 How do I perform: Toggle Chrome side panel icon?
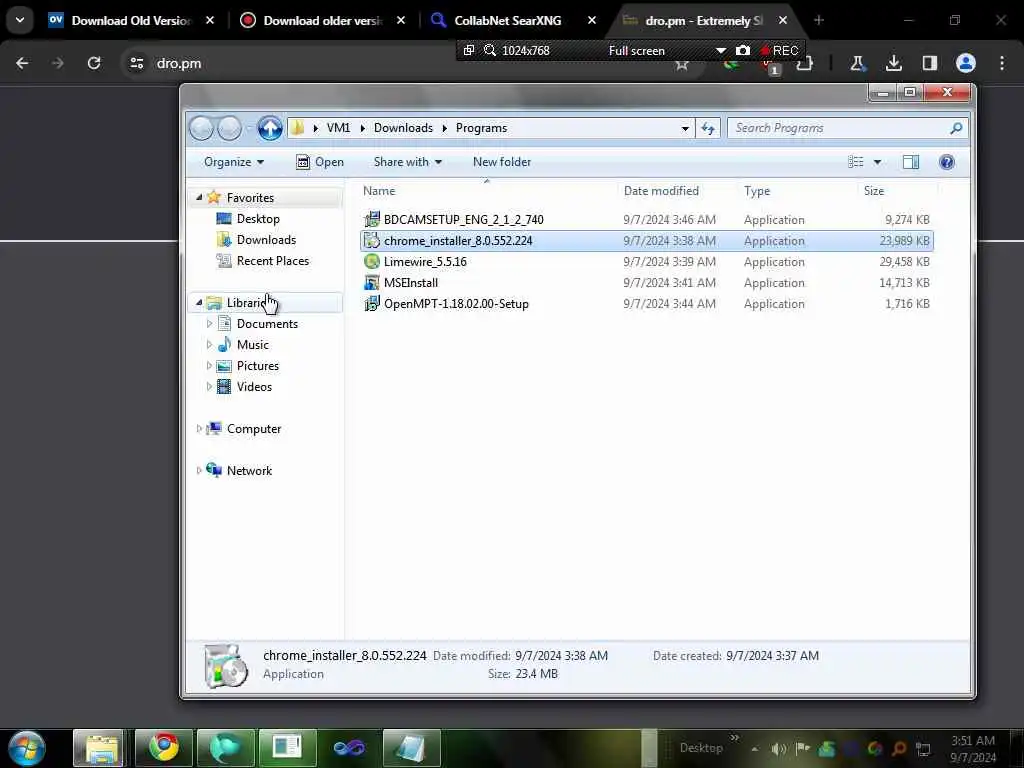929,63
